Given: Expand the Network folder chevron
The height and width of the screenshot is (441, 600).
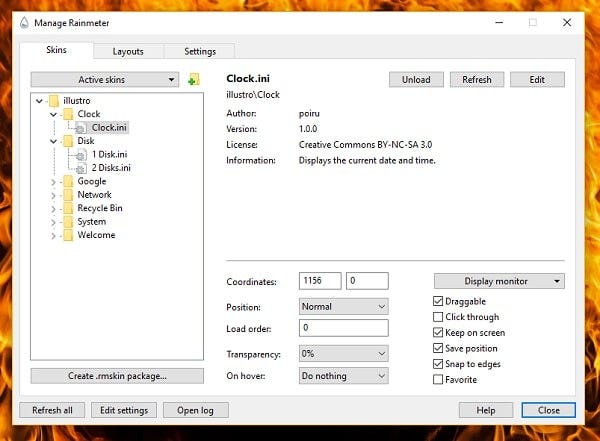Looking at the screenshot, I should 53,196.
